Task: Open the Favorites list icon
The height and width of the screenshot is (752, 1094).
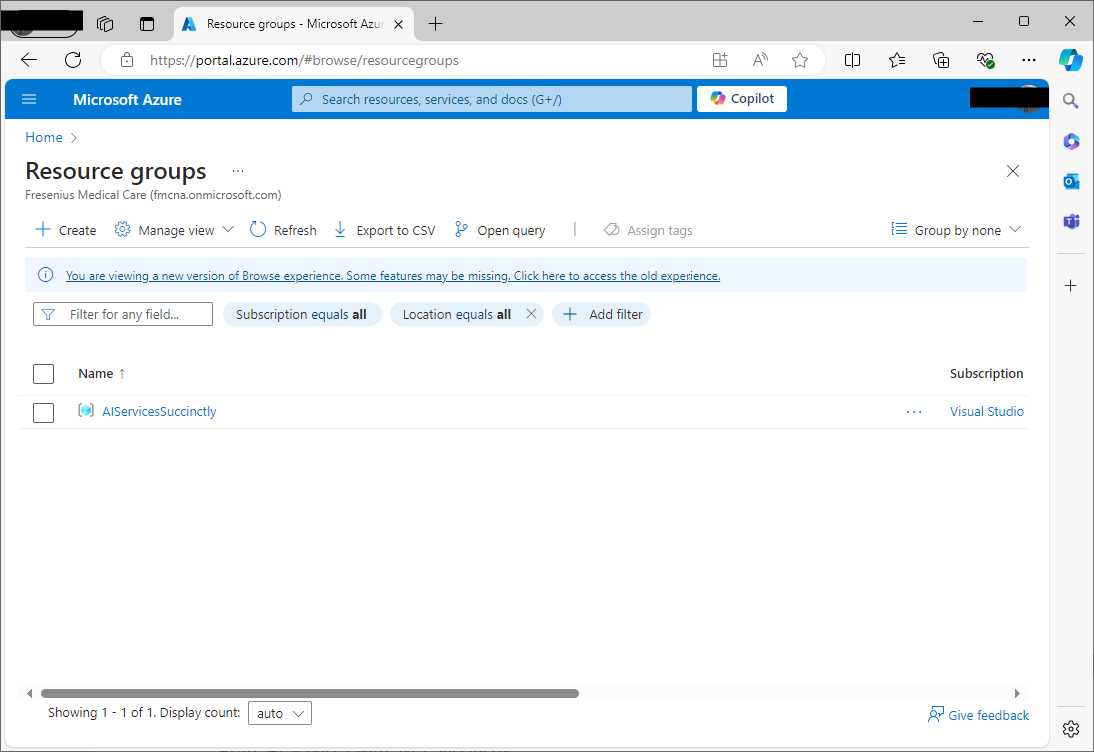Action: (897, 60)
